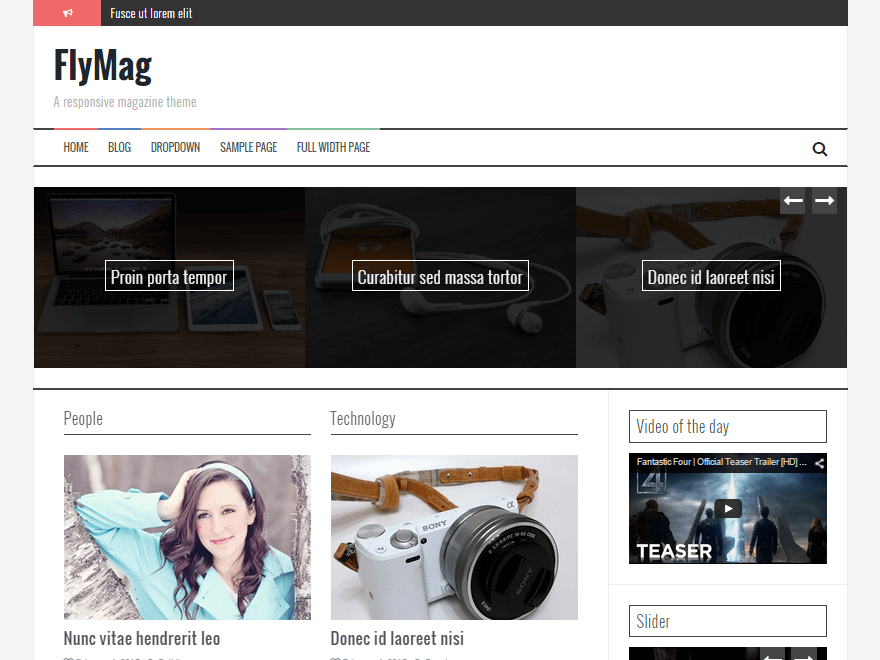The width and height of the screenshot is (880, 660).
Task: Click the share icon on the video embed
Action: [818, 463]
